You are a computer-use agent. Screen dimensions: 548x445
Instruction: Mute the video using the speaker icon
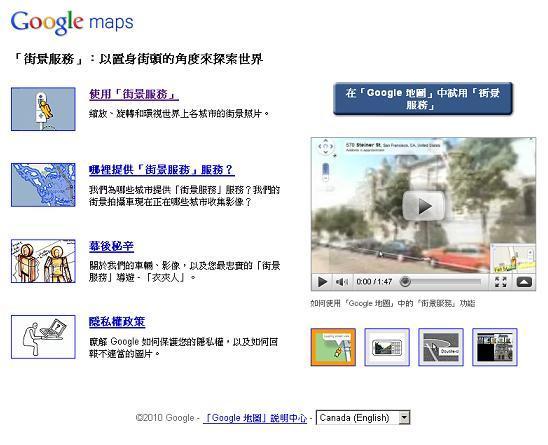(x=341, y=282)
